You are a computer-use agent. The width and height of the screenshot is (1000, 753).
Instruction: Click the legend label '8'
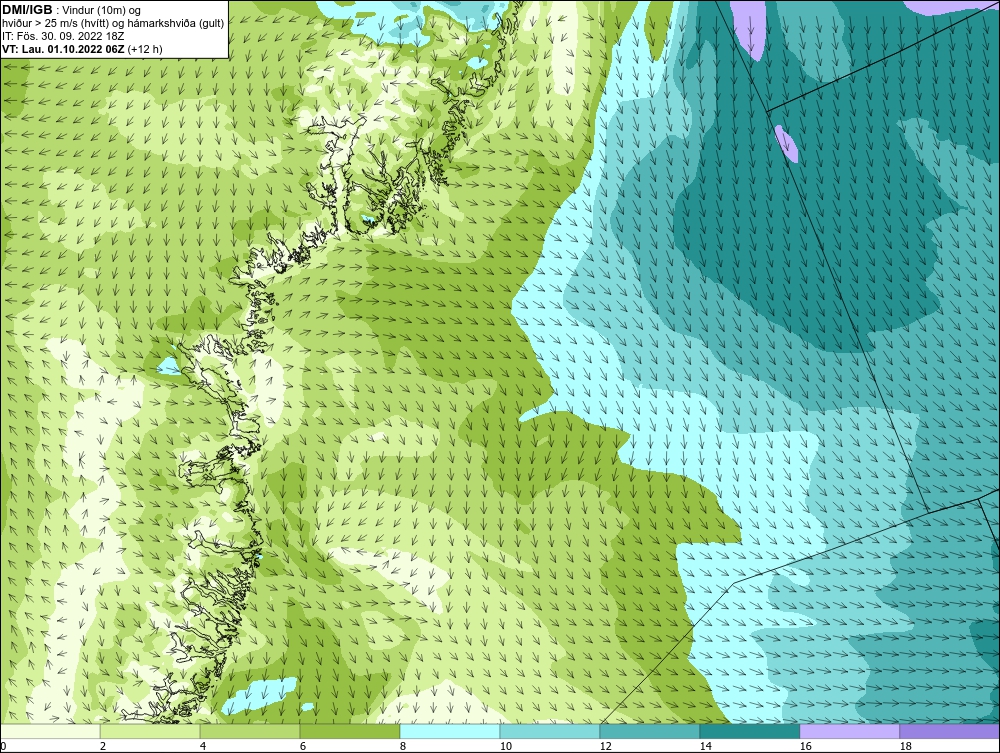click(402, 746)
